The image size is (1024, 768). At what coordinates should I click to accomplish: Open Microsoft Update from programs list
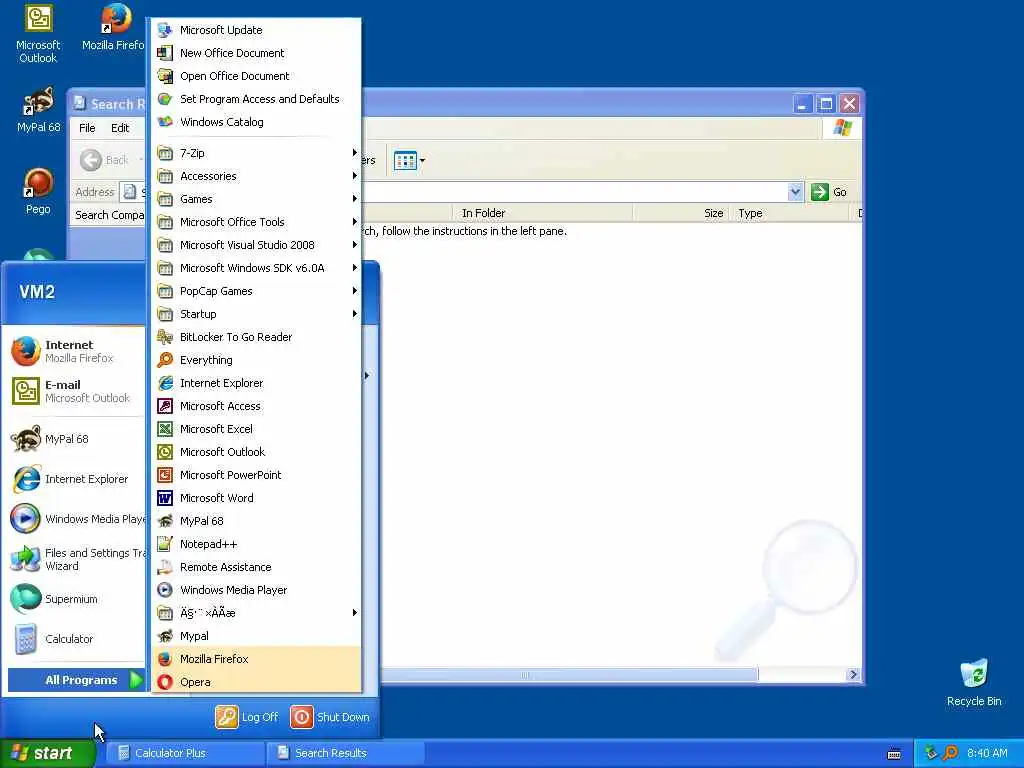pyautogui.click(x=256, y=30)
